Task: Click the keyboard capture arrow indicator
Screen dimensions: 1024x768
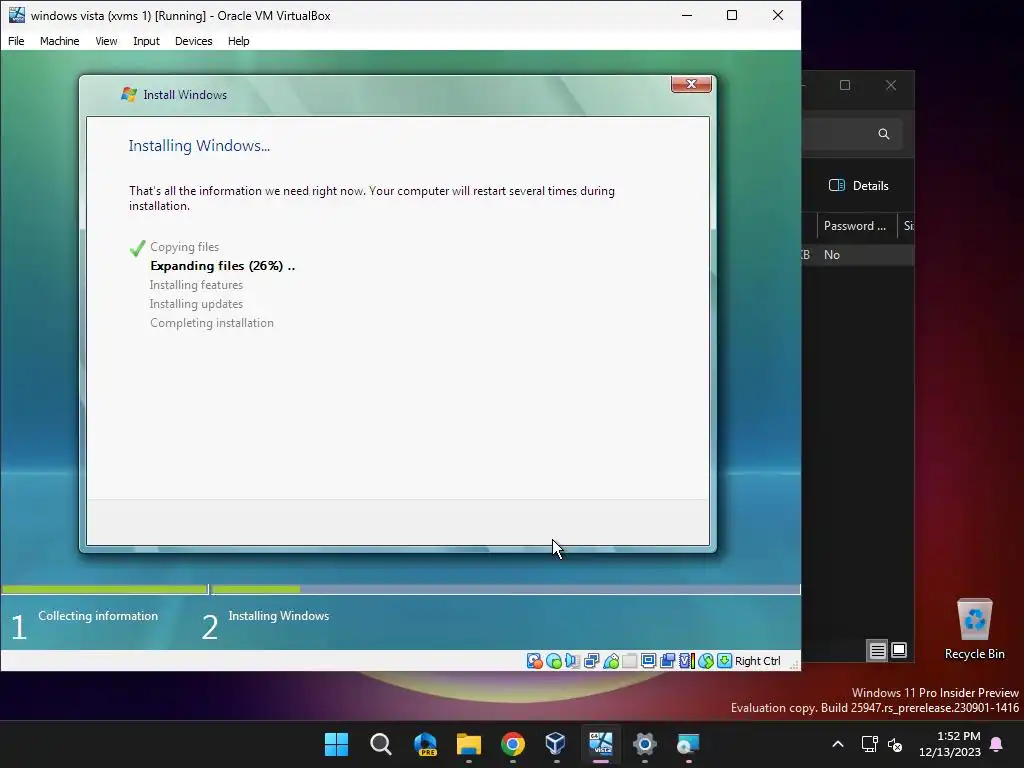Action: [724, 661]
